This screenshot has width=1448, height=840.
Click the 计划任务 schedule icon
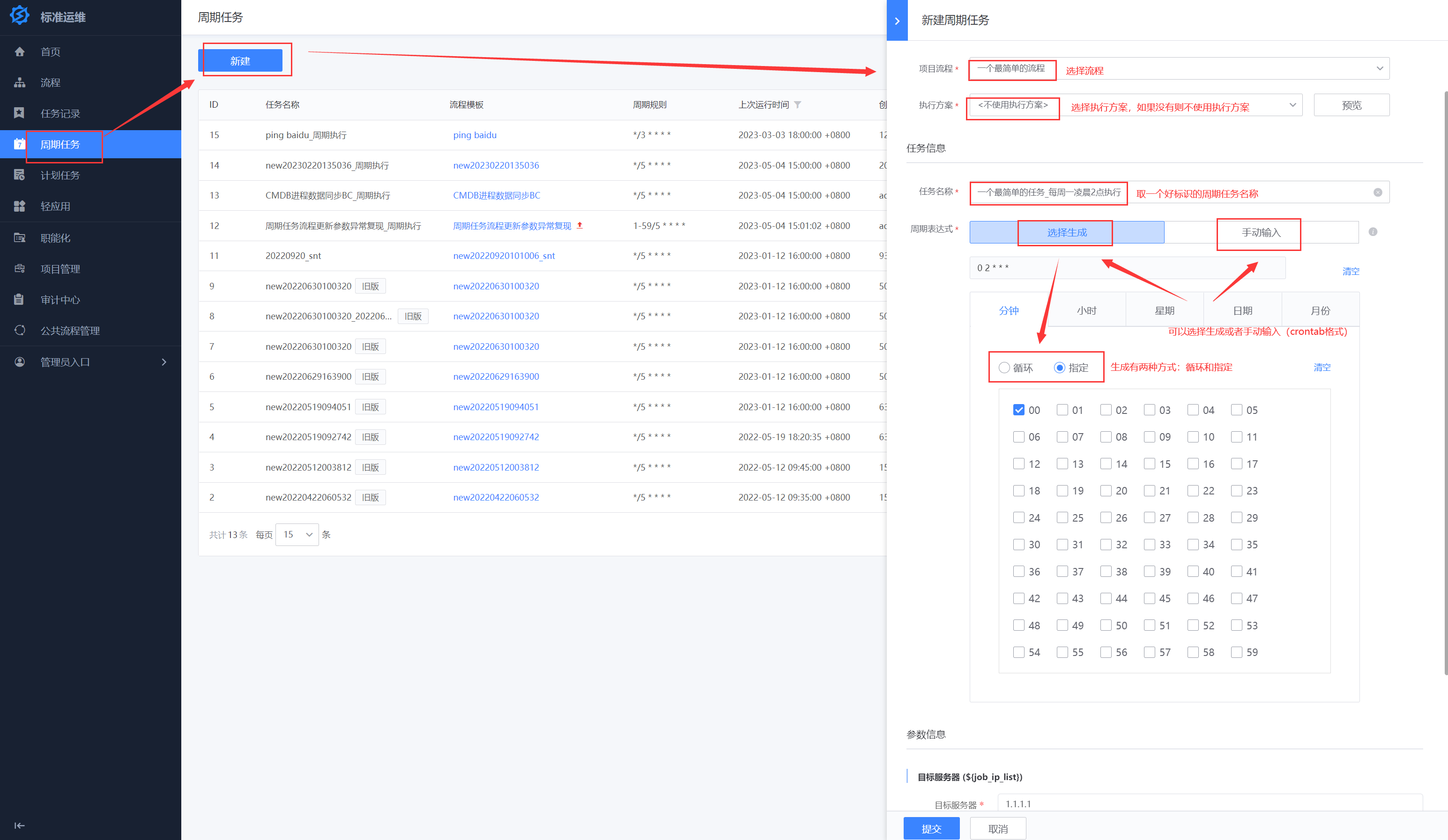click(x=20, y=175)
